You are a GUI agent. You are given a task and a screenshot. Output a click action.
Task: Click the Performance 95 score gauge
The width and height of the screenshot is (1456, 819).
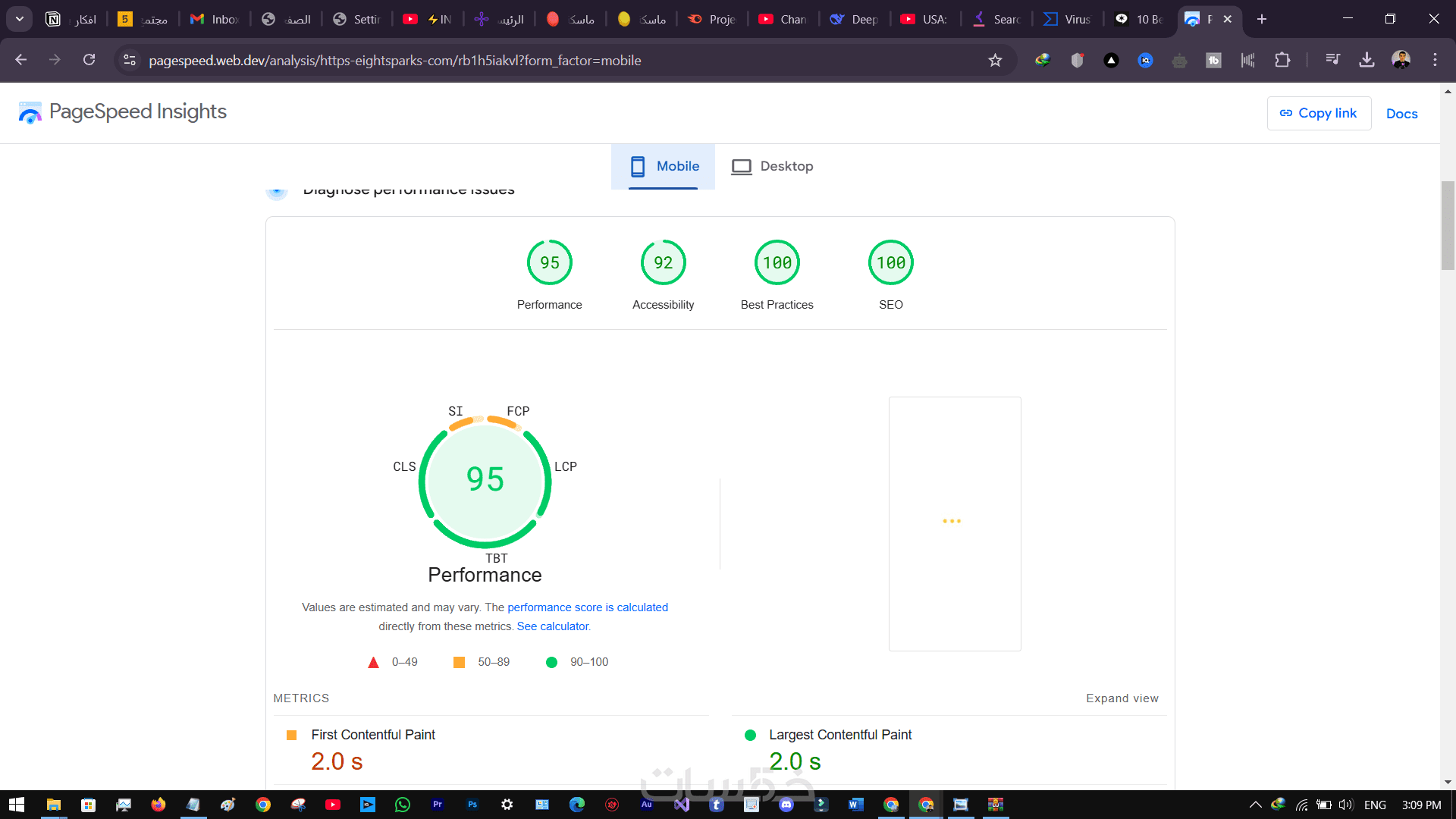point(549,262)
